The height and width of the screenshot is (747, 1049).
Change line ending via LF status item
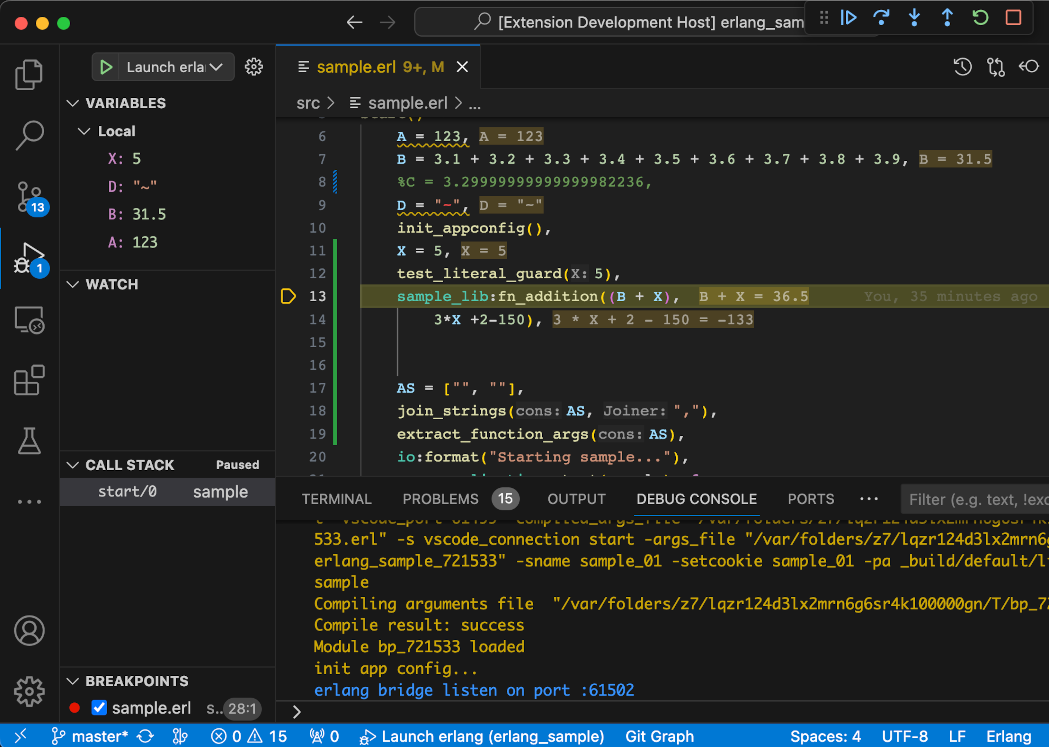click(x=957, y=736)
